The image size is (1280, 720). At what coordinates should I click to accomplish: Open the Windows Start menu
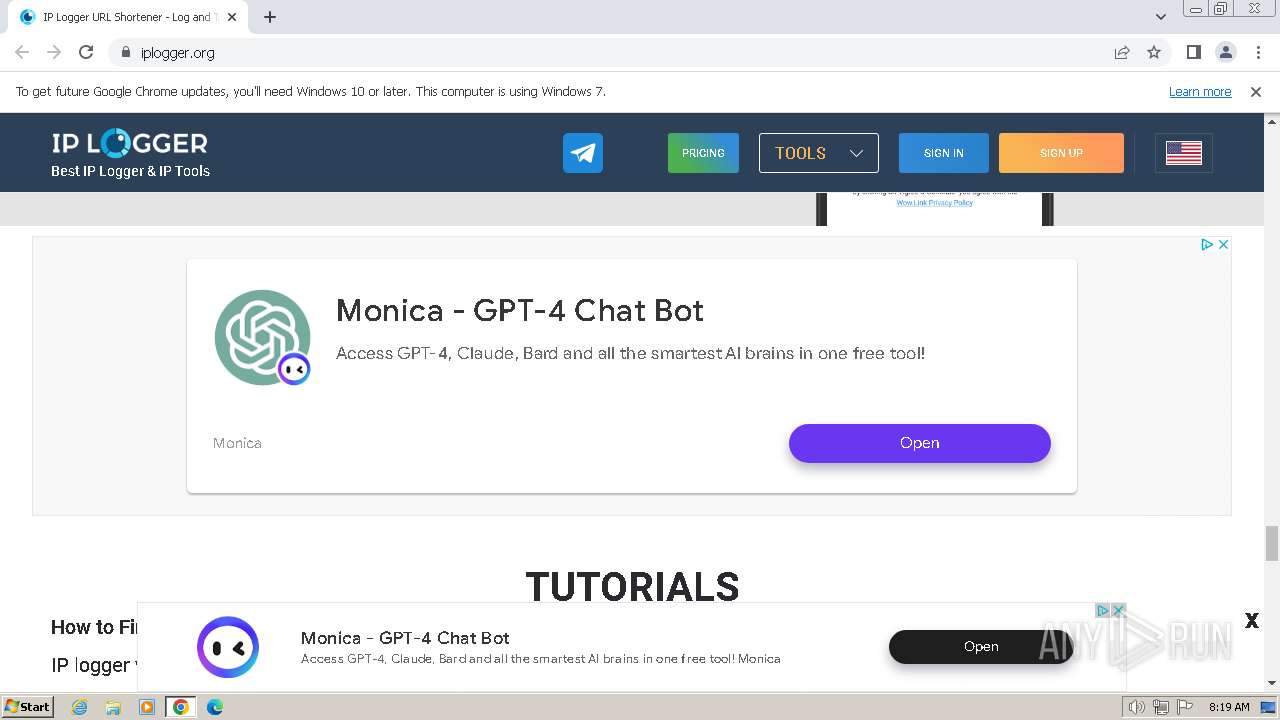coord(28,707)
